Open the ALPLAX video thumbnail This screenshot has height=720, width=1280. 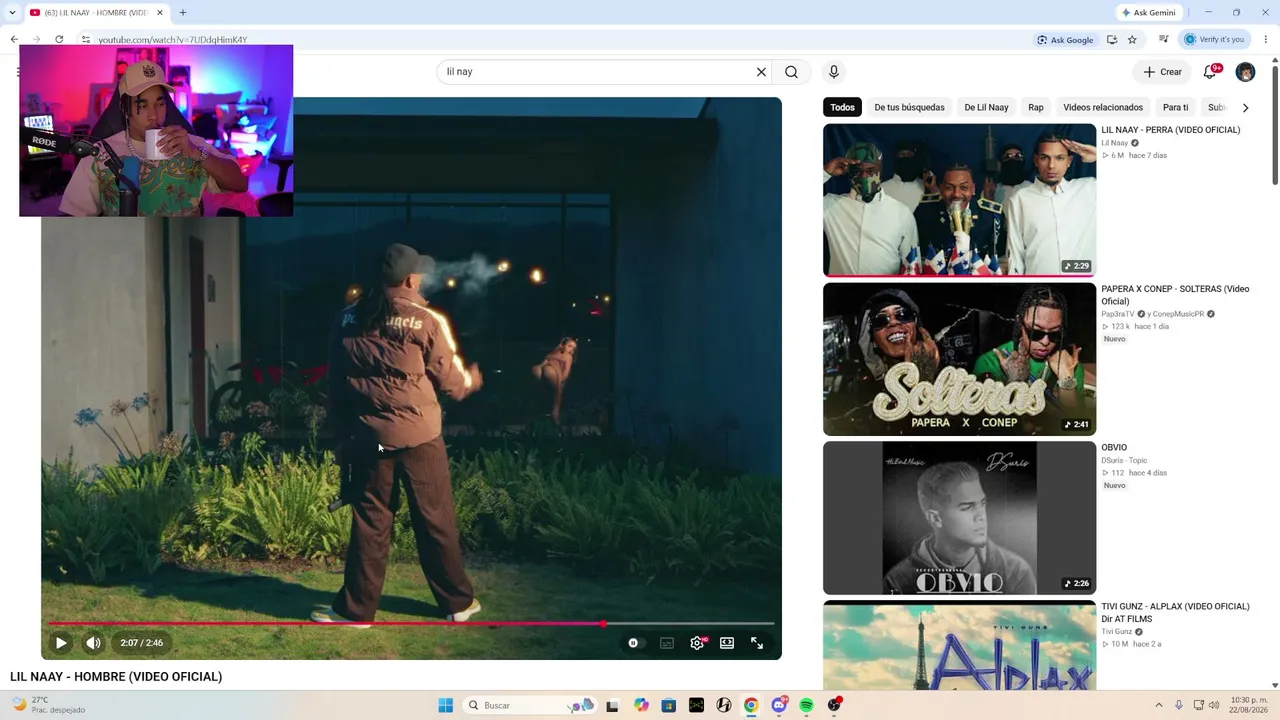point(959,645)
